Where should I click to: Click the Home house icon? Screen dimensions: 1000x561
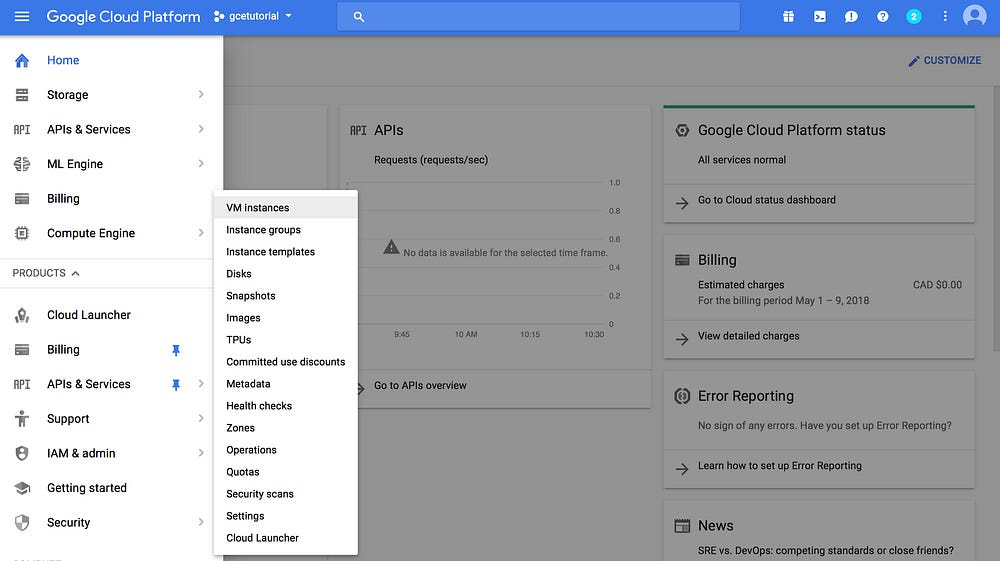pyautogui.click(x=22, y=61)
